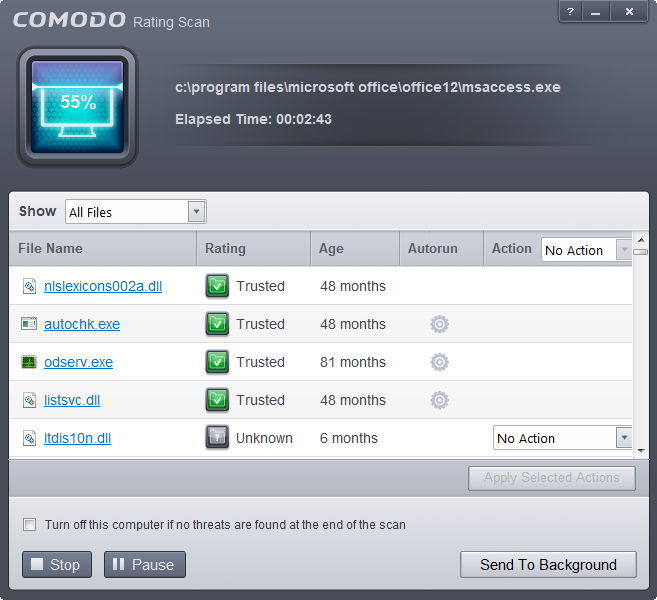
Task: Click the green Trusted shield for autochk.exe
Action: coord(217,324)
